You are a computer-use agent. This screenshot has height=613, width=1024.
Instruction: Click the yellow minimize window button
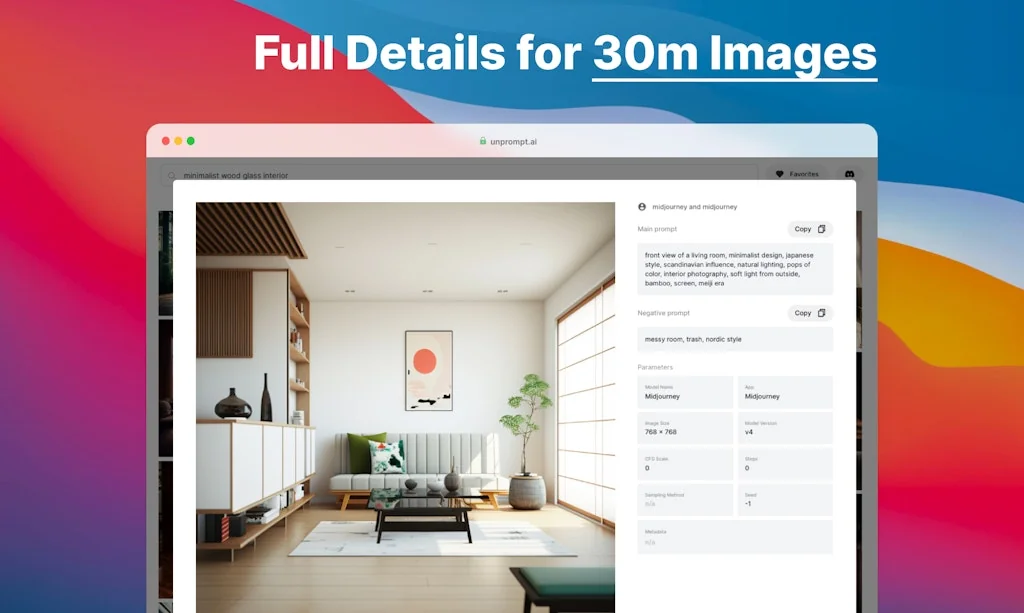pyautogui.click(x=178, y=141)
